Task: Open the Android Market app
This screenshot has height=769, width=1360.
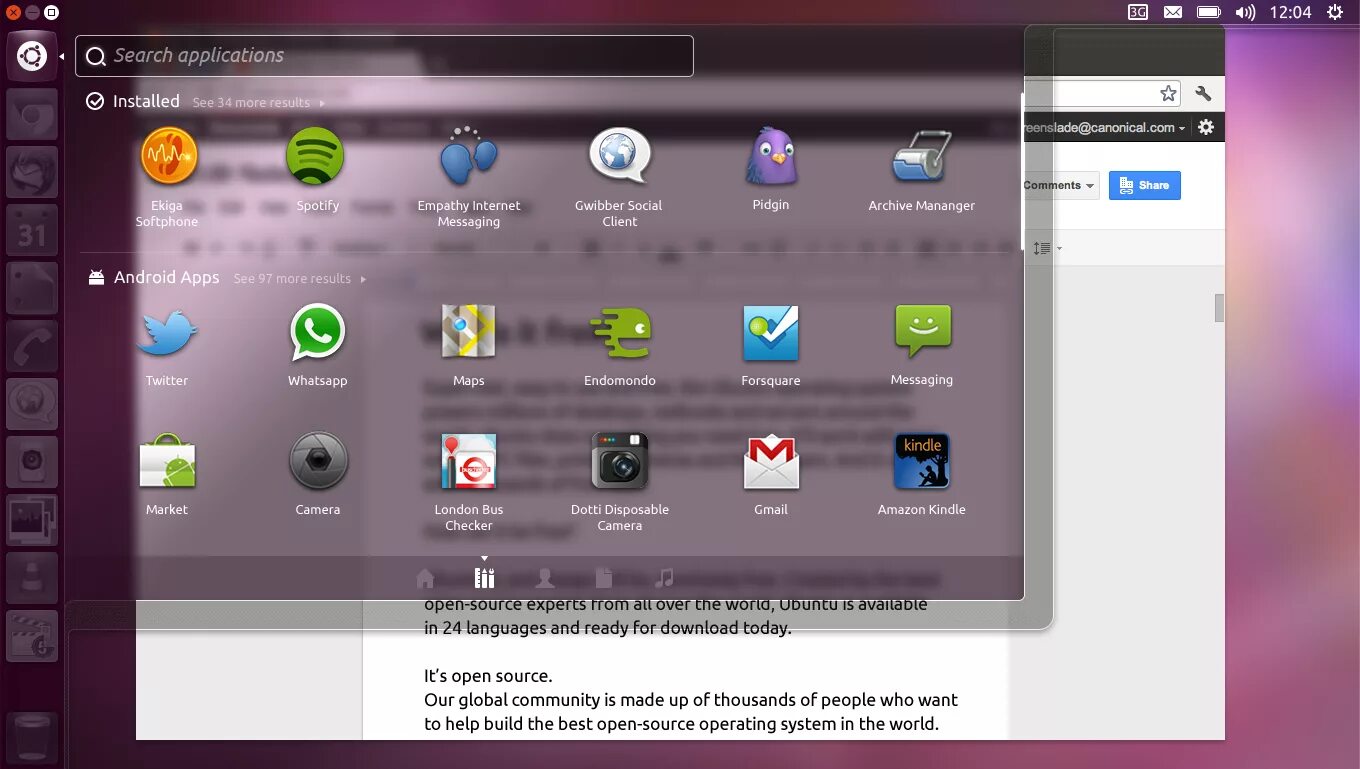Action: 167,462
